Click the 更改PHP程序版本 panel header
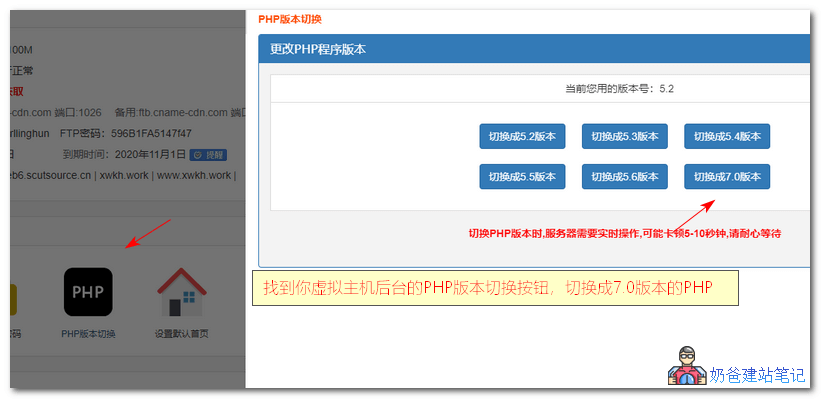Image resolution: width=821 pixels, height=399 pixels. (x=534, y=49)
